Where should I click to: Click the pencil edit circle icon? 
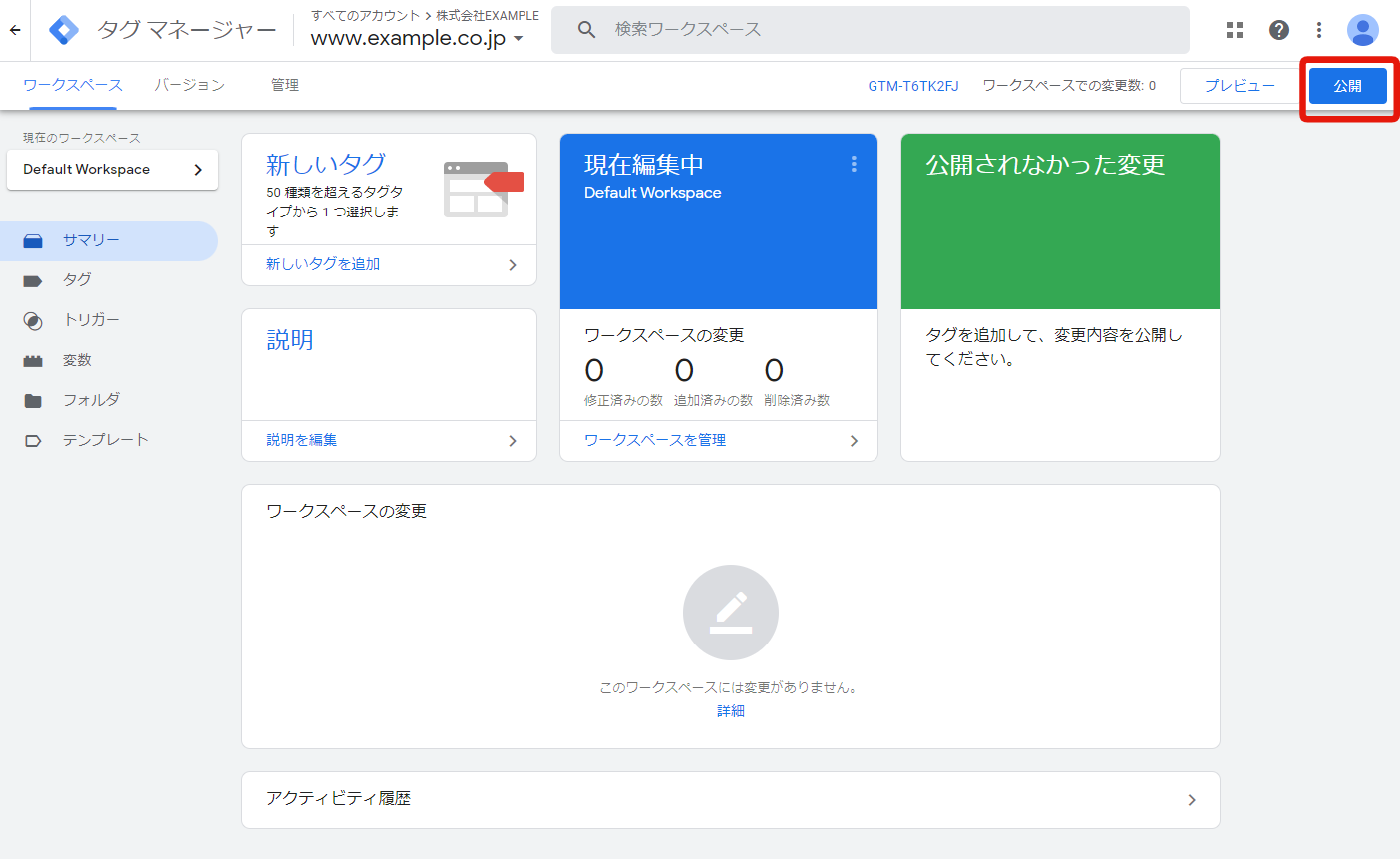(x=731, y=613)
